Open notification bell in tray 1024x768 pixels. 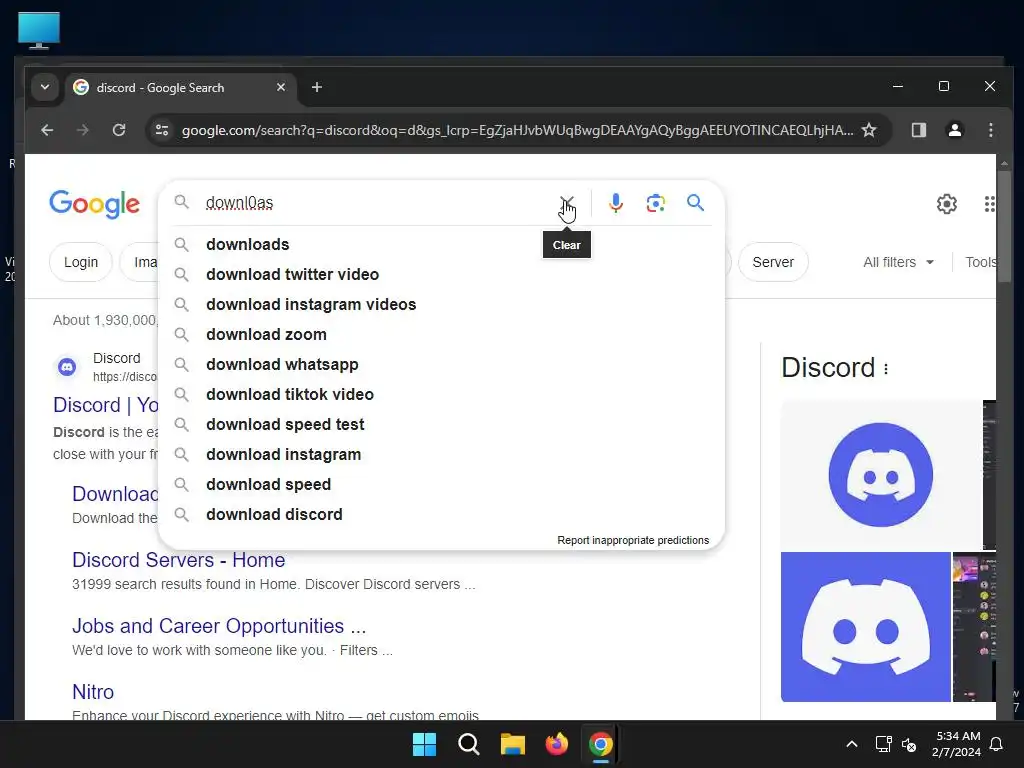click(x=997, y=744)
